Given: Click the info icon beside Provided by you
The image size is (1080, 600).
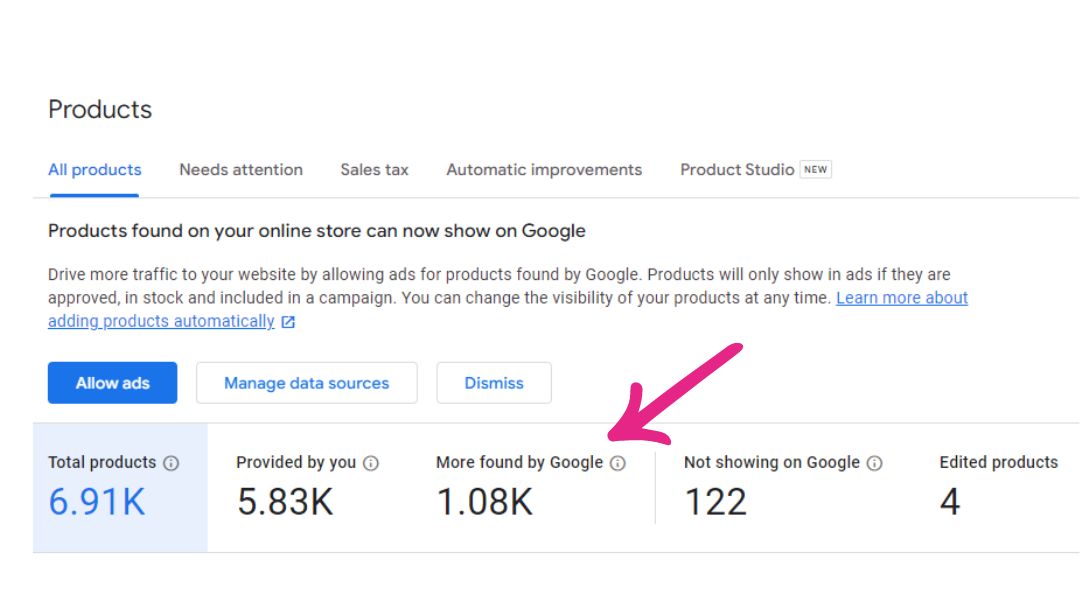Looking at the screenshot, I should tap(370, 463).
